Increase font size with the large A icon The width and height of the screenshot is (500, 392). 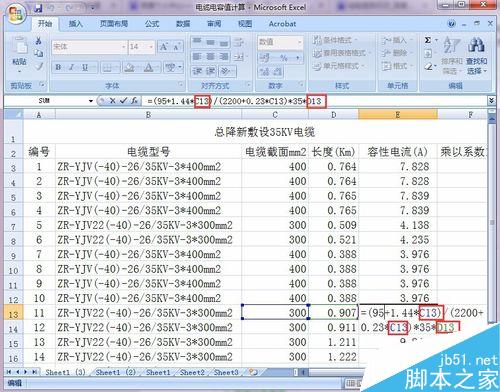(164, 47)
